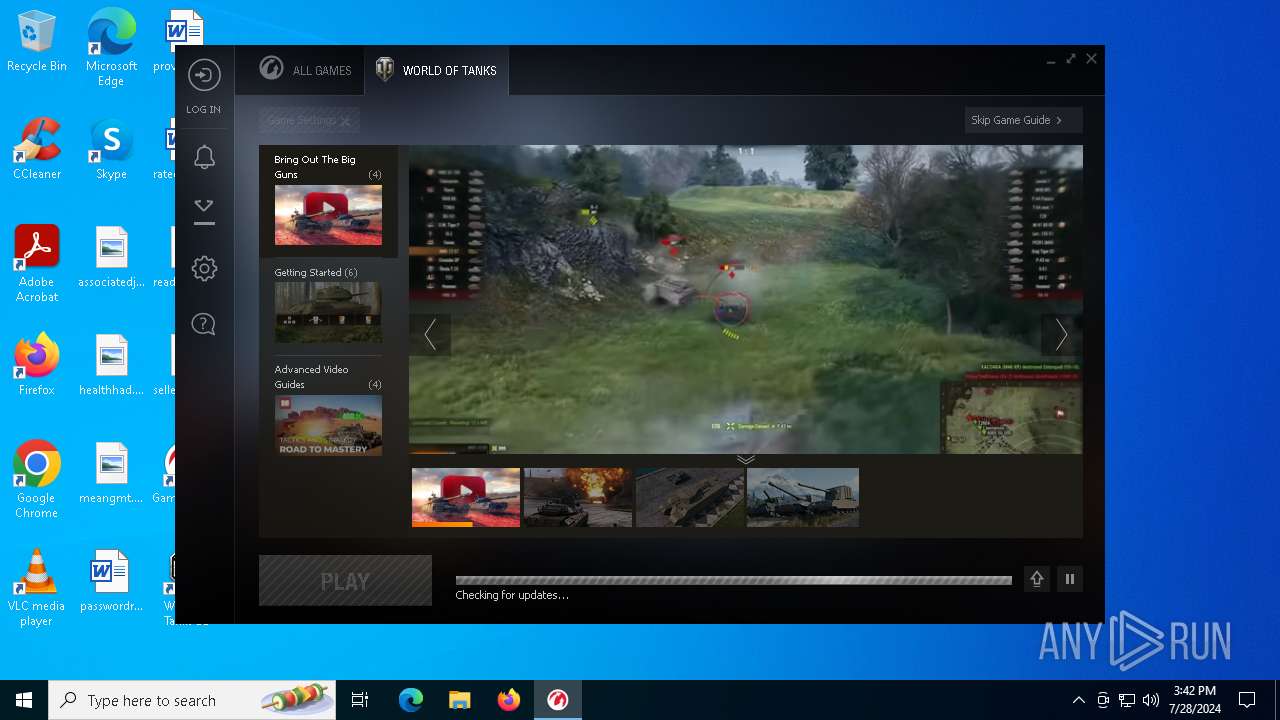The width and height of the screenshot is (1280, 720).
Task: Select the first video thumbnail with play icon
Action: pyautogui.click(x=466, y=497)
